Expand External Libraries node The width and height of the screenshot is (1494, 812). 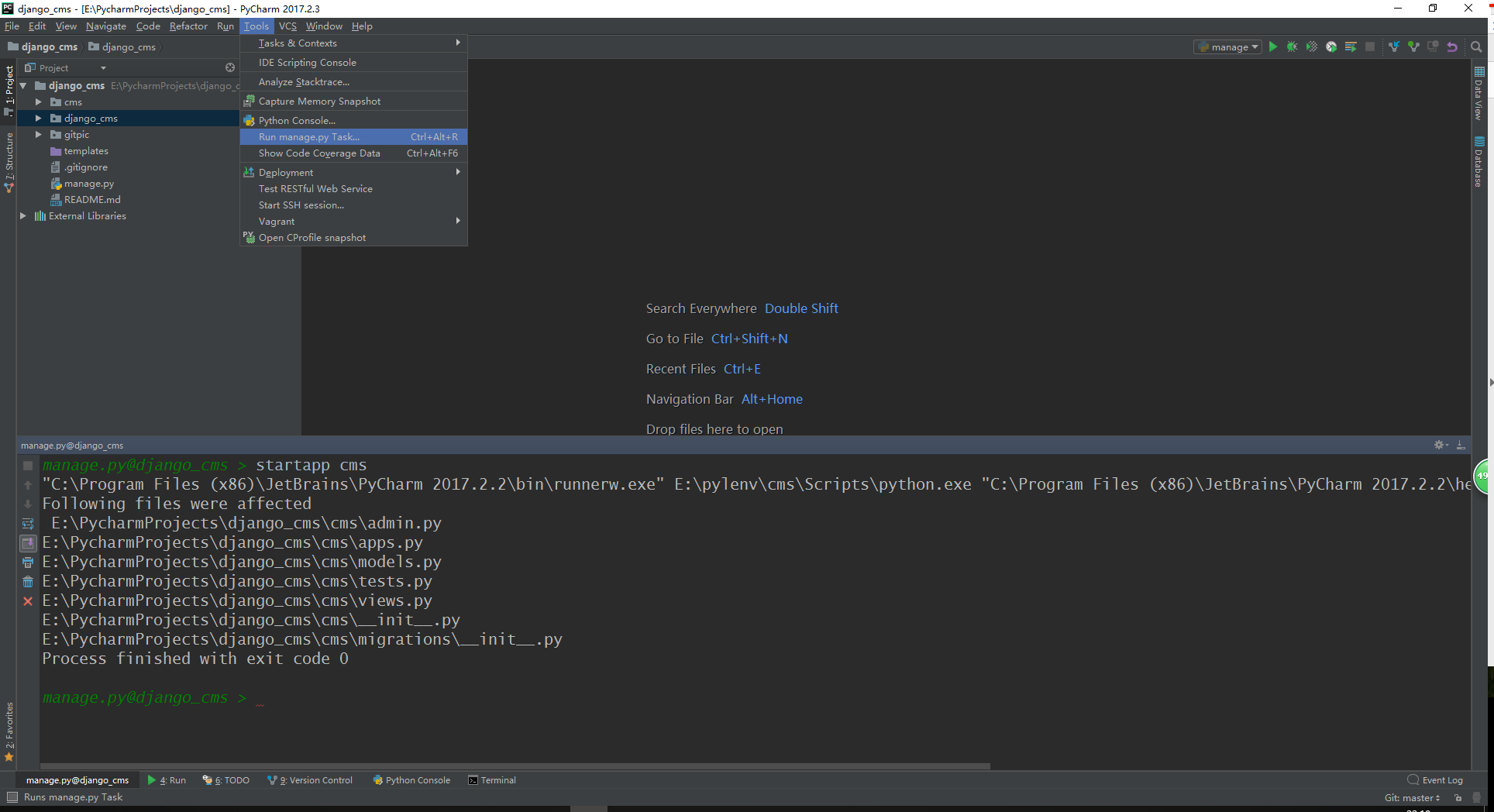coord(23,216)
